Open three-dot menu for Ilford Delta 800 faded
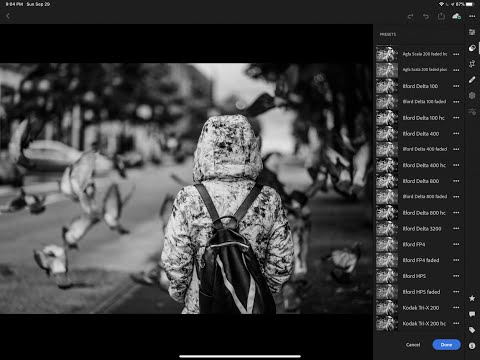Image resolution: width=480 pixels, height=360 pixels. pyautogui.click(x=456, y=197)
